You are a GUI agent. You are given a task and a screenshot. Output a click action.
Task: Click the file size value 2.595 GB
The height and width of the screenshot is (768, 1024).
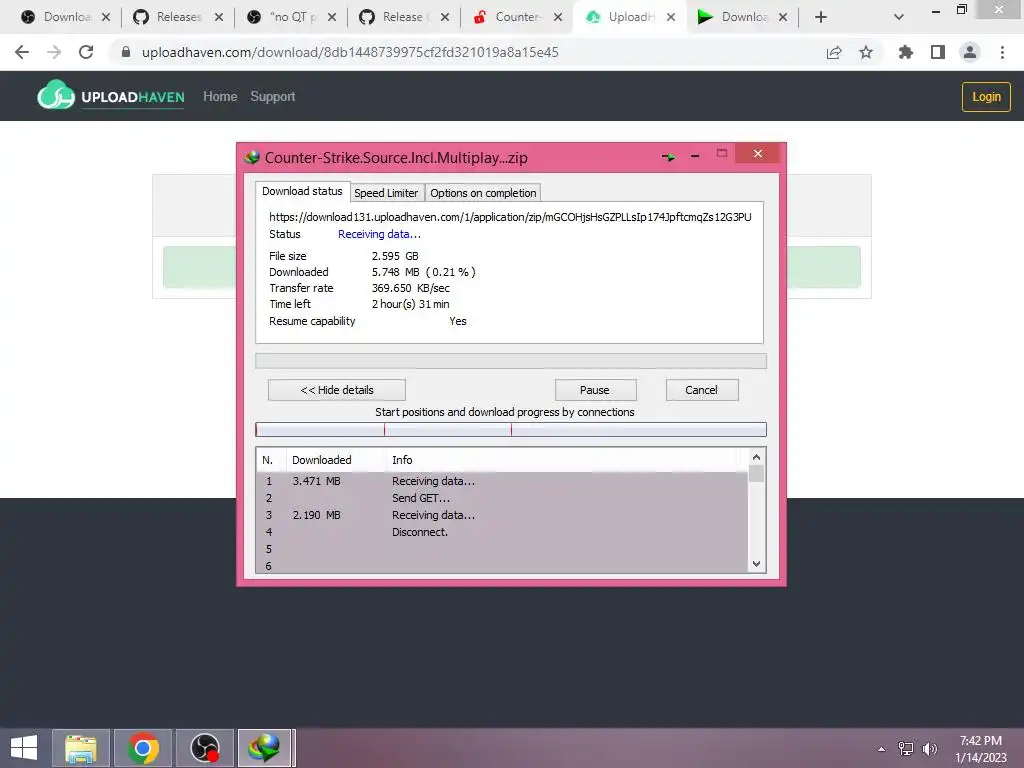coord(395,256)
